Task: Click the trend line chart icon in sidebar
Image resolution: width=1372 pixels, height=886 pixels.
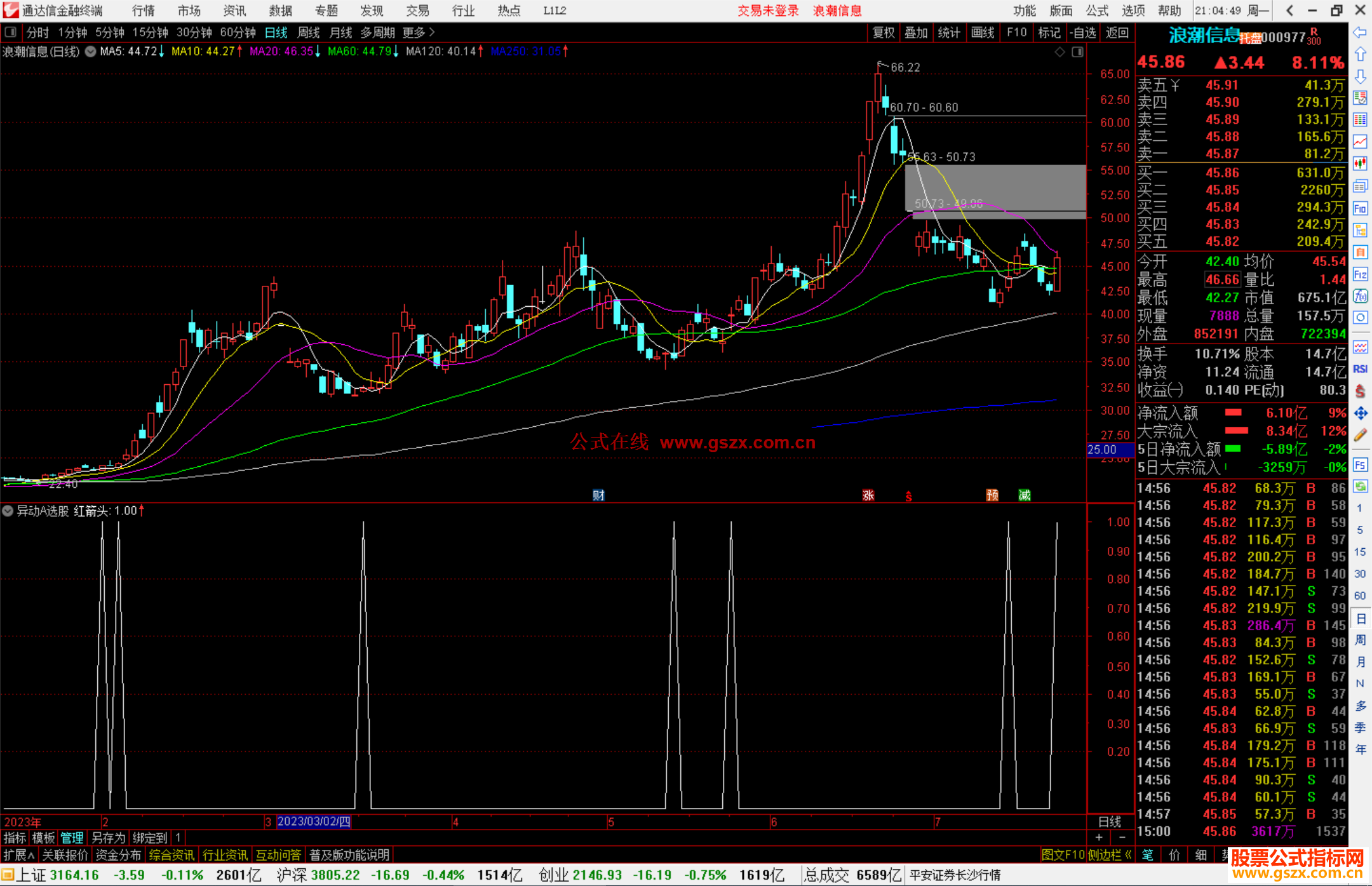Action: [1360, 142]
